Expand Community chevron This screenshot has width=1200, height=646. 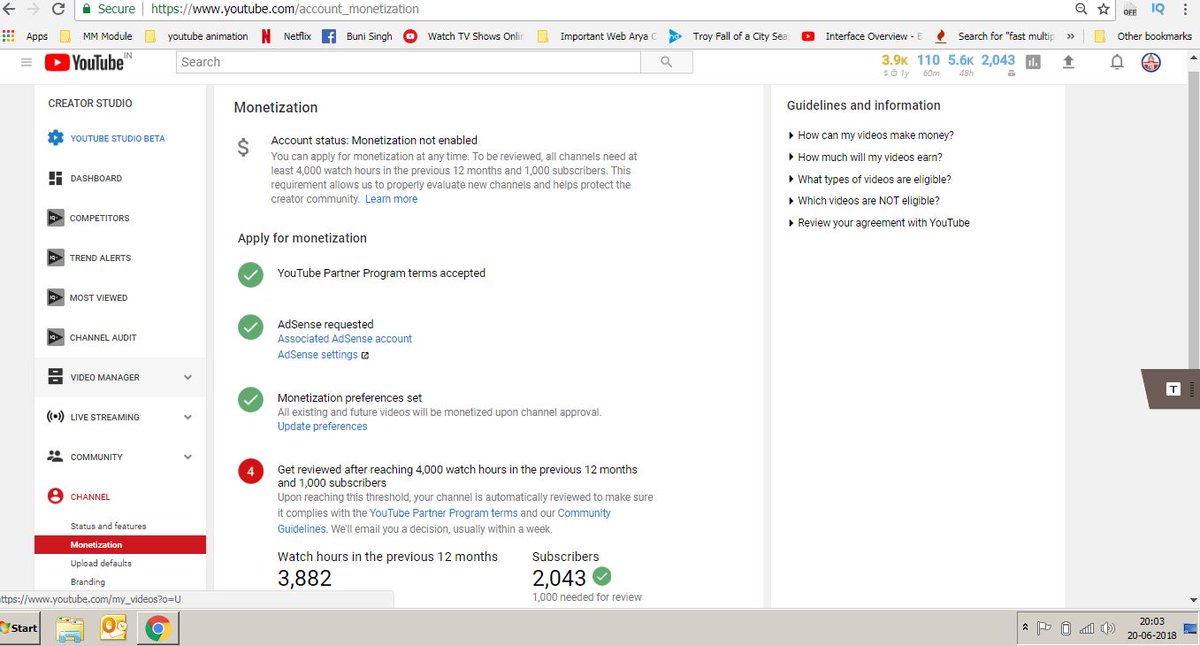[x=188, y=457]
